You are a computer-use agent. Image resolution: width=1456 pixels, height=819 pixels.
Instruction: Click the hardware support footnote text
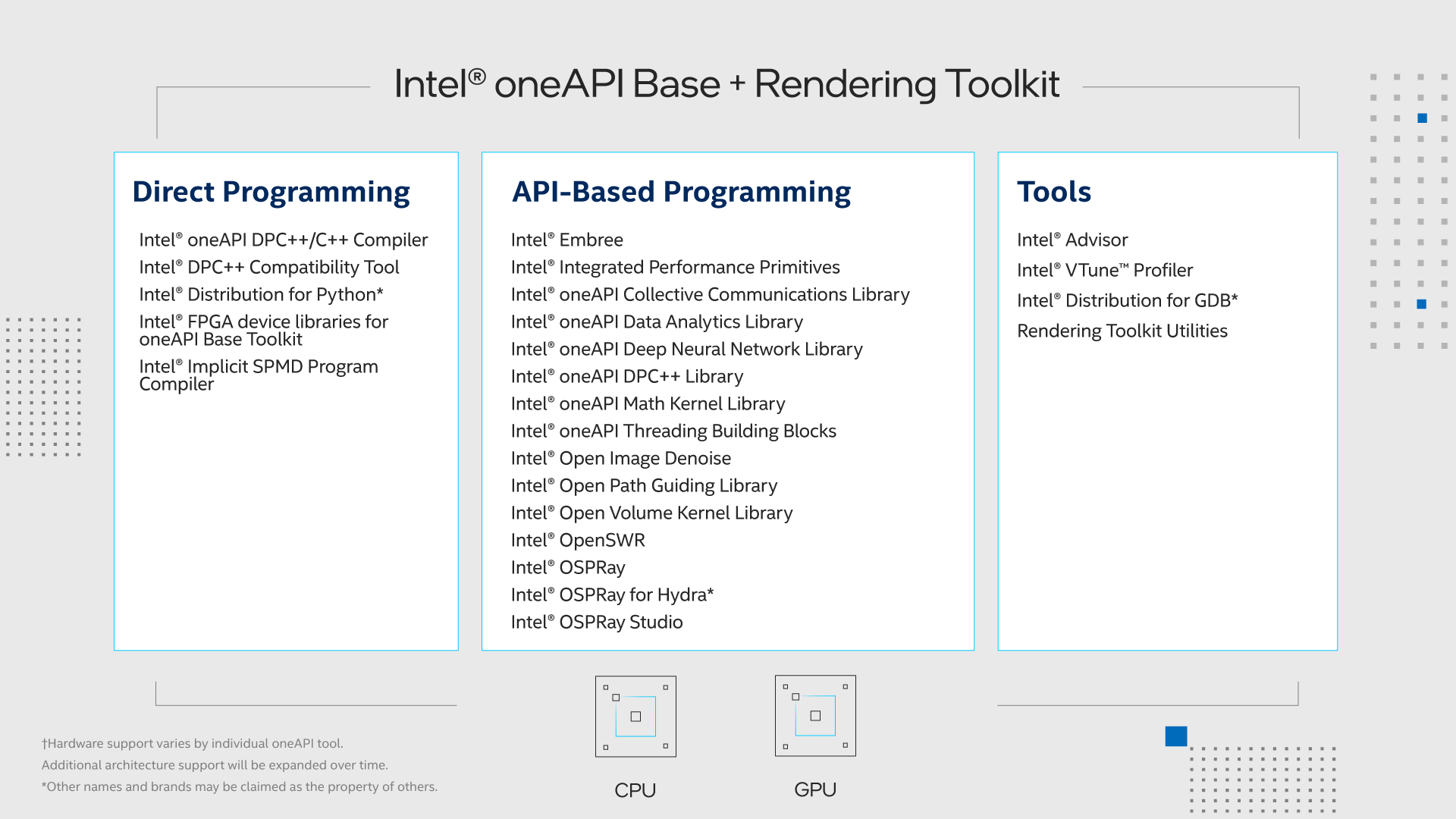(193, 743)
